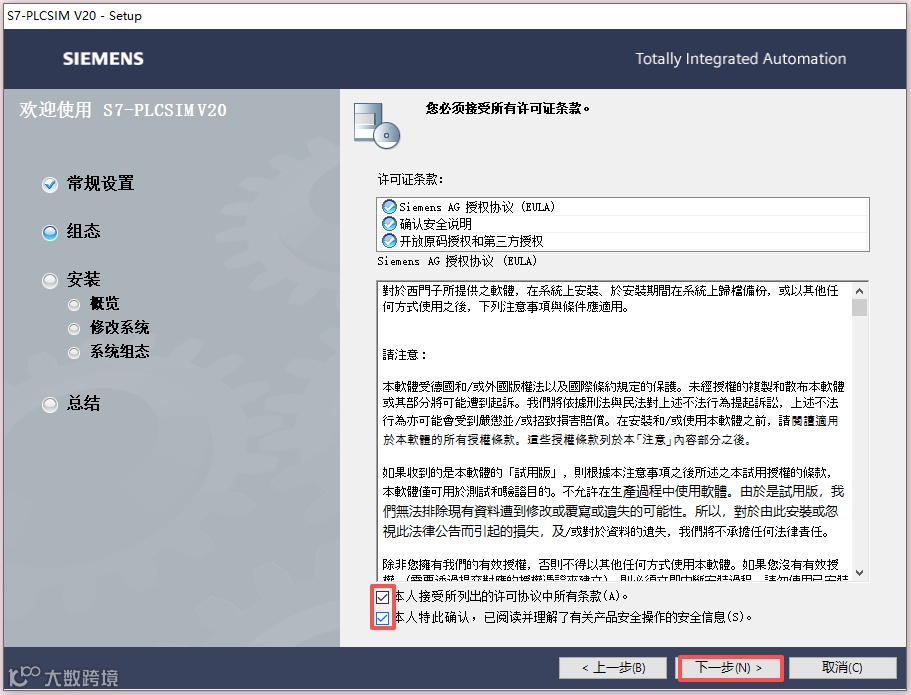Click scroll-down arrow of license text
The image size is (911, 695).
tap(860, 573)
